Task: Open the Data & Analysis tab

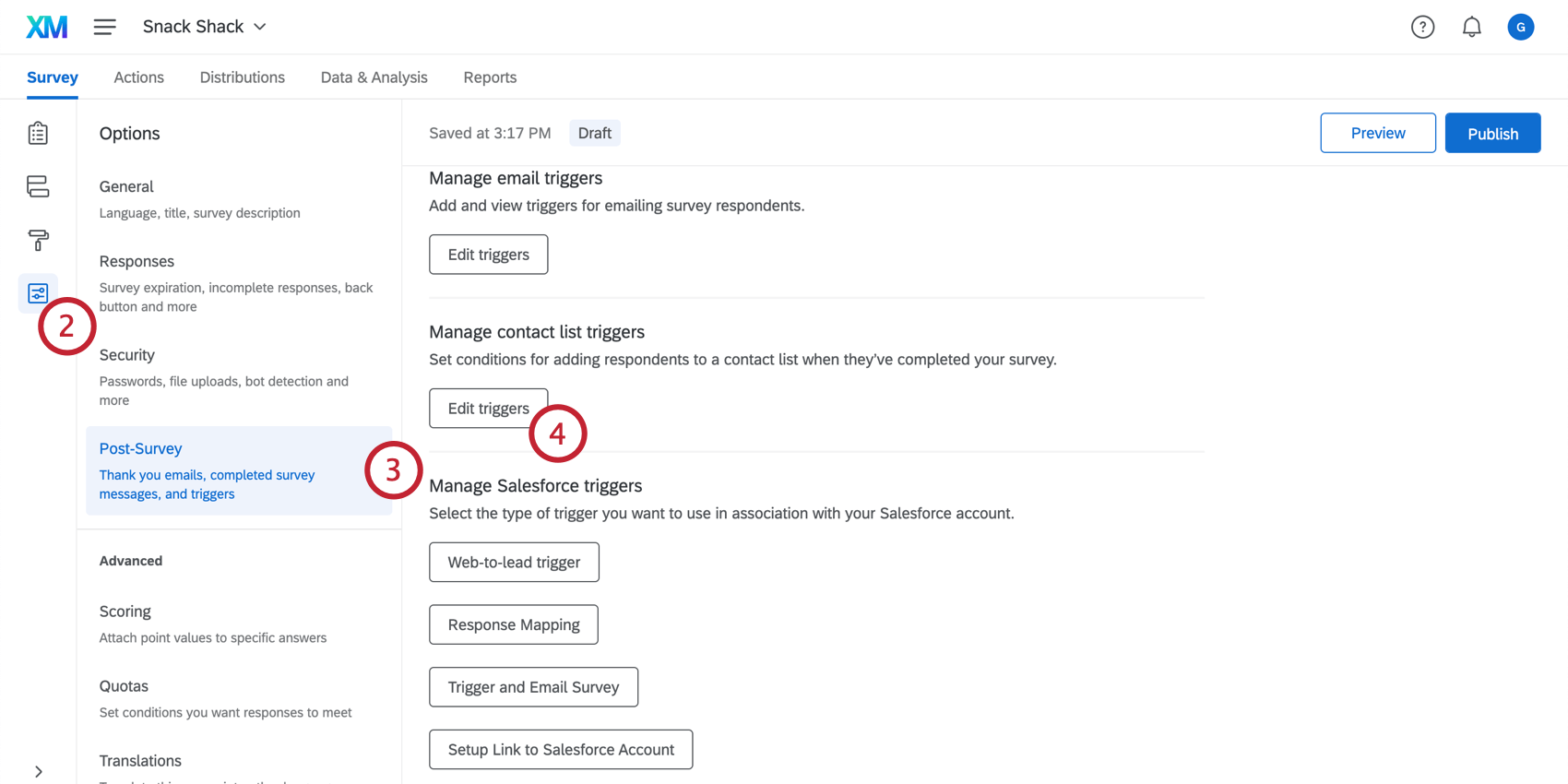Action: 374,77
